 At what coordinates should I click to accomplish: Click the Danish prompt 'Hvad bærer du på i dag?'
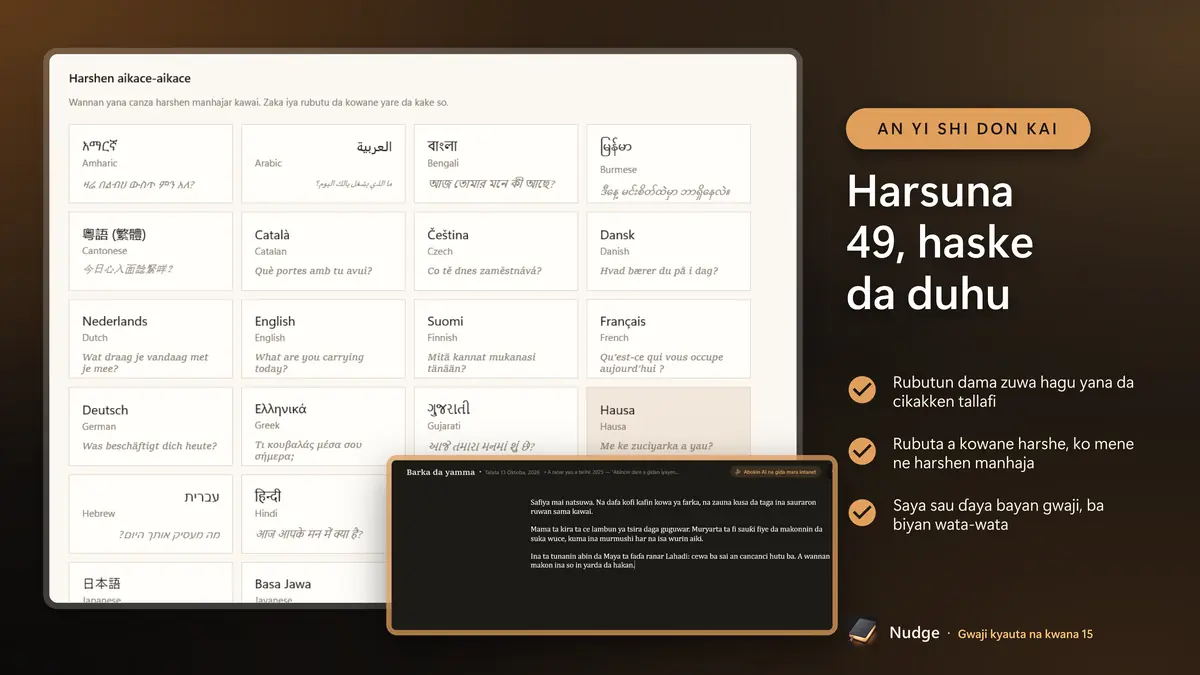point(658,271)
